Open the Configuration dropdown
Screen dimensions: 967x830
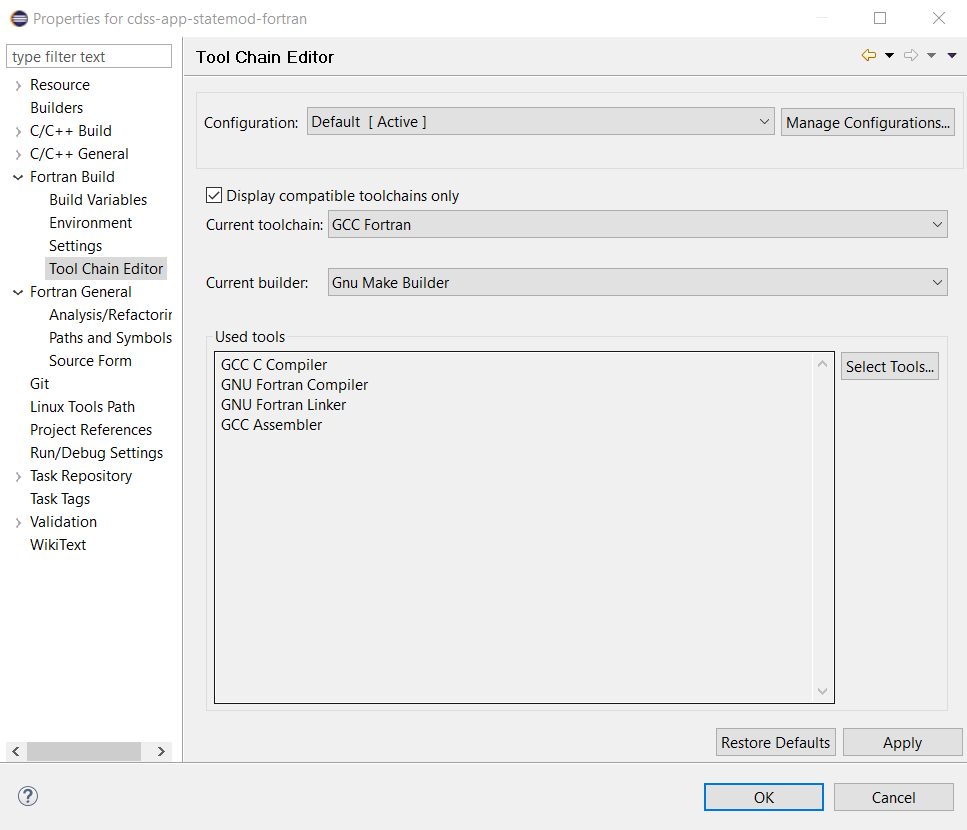pyautogui.click(x=540, y=122)
